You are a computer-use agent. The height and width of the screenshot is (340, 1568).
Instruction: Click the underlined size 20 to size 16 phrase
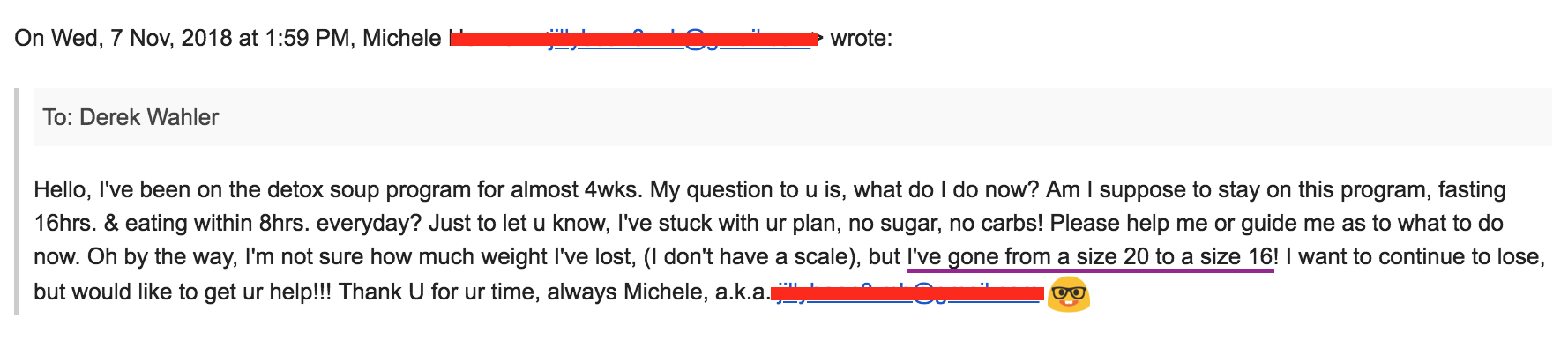tap(1090, 257)
